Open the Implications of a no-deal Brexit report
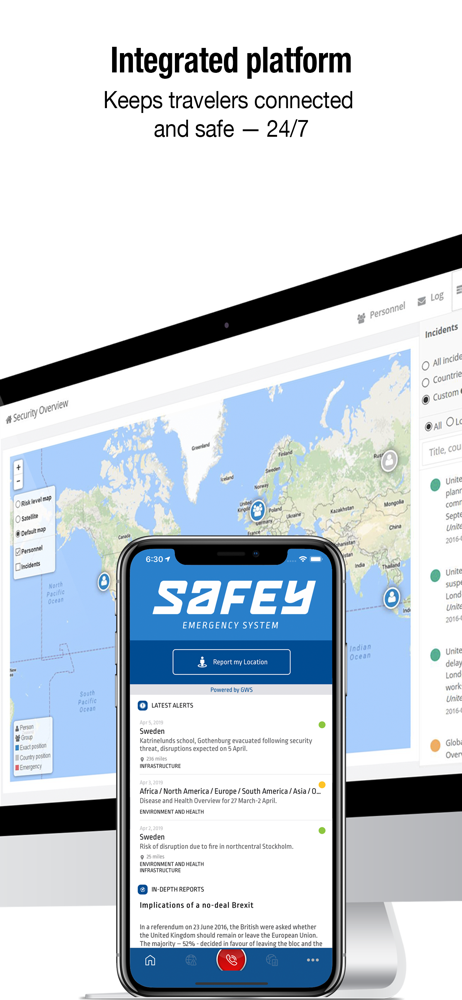Image resolution: width=462 pixels, height=1000 pixels. point(197,905)
